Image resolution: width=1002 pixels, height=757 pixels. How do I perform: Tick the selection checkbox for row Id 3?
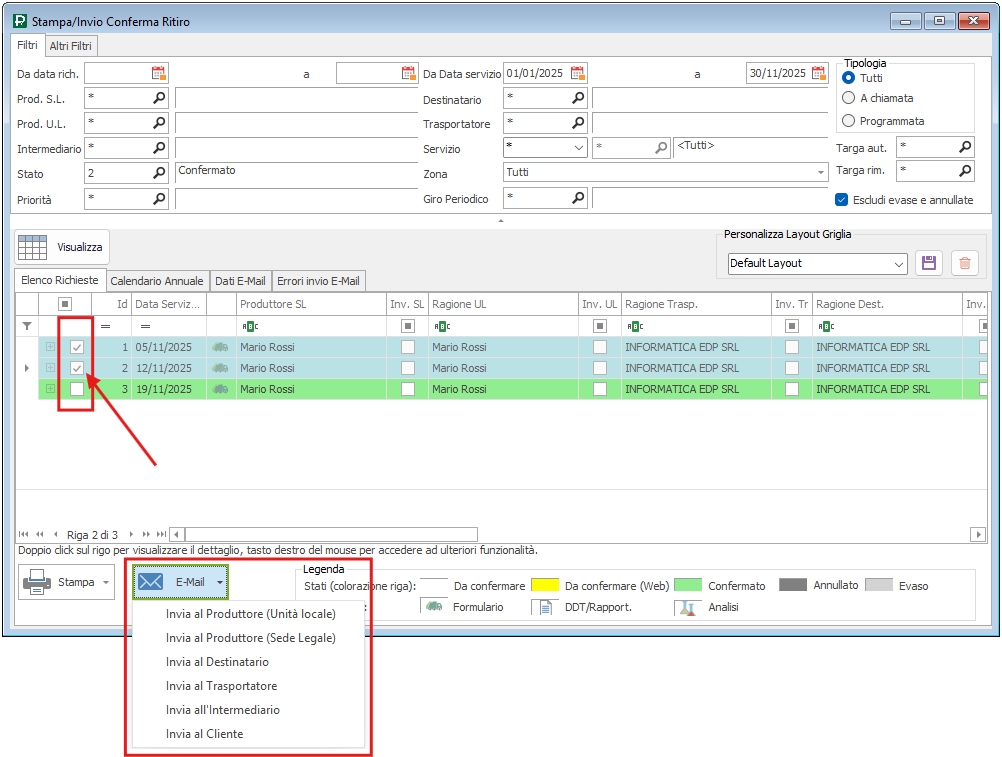click(77, 389)
